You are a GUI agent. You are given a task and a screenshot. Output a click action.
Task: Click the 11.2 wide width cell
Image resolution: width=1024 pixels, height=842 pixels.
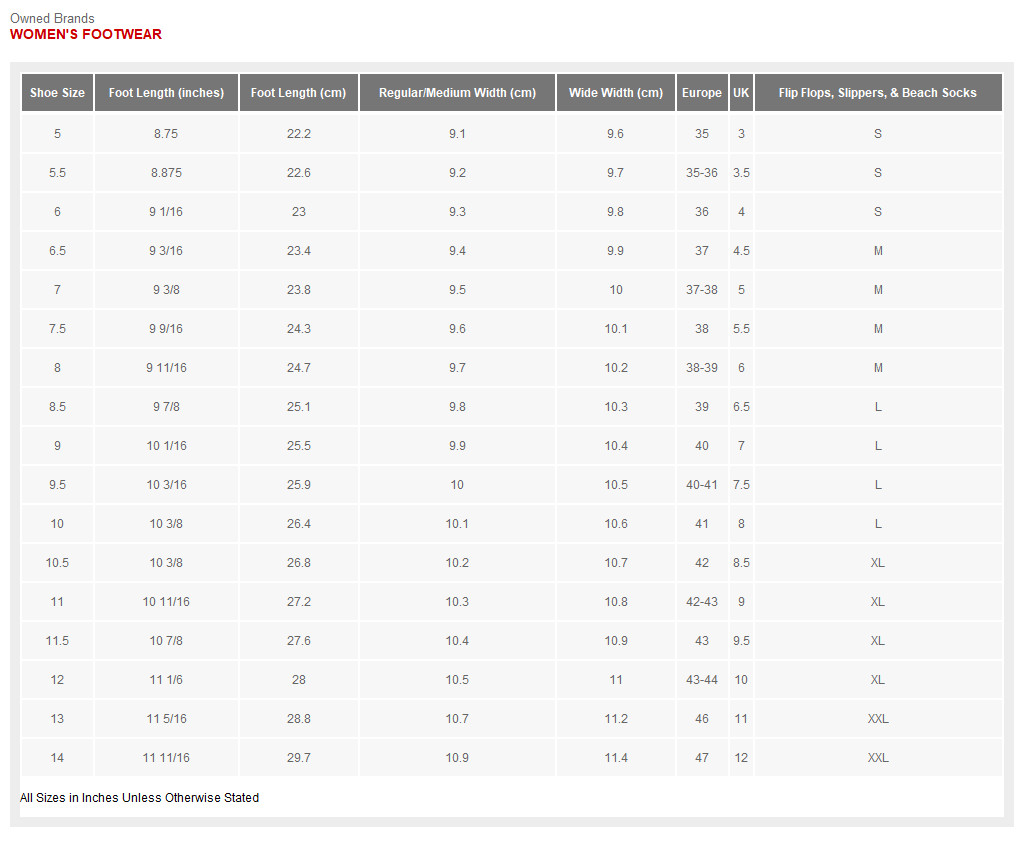coord(616,719)
